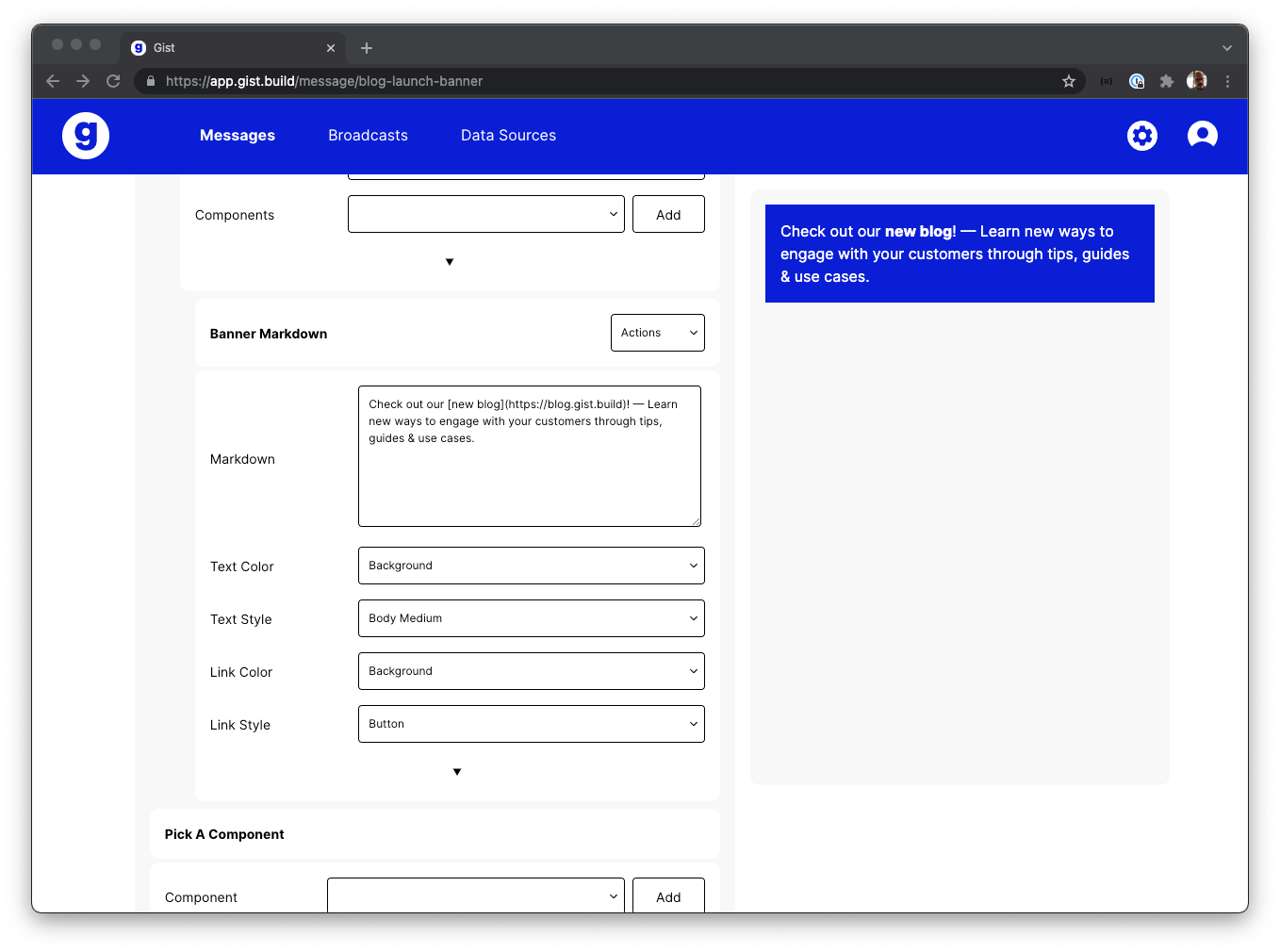Click the Gist logo icon

point(86,136)
